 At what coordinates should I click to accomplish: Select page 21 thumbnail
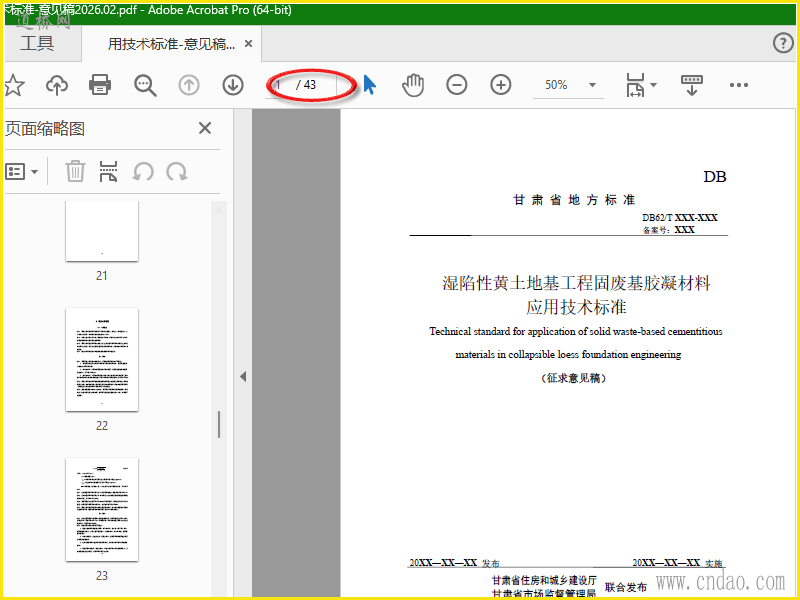(102, 231)
